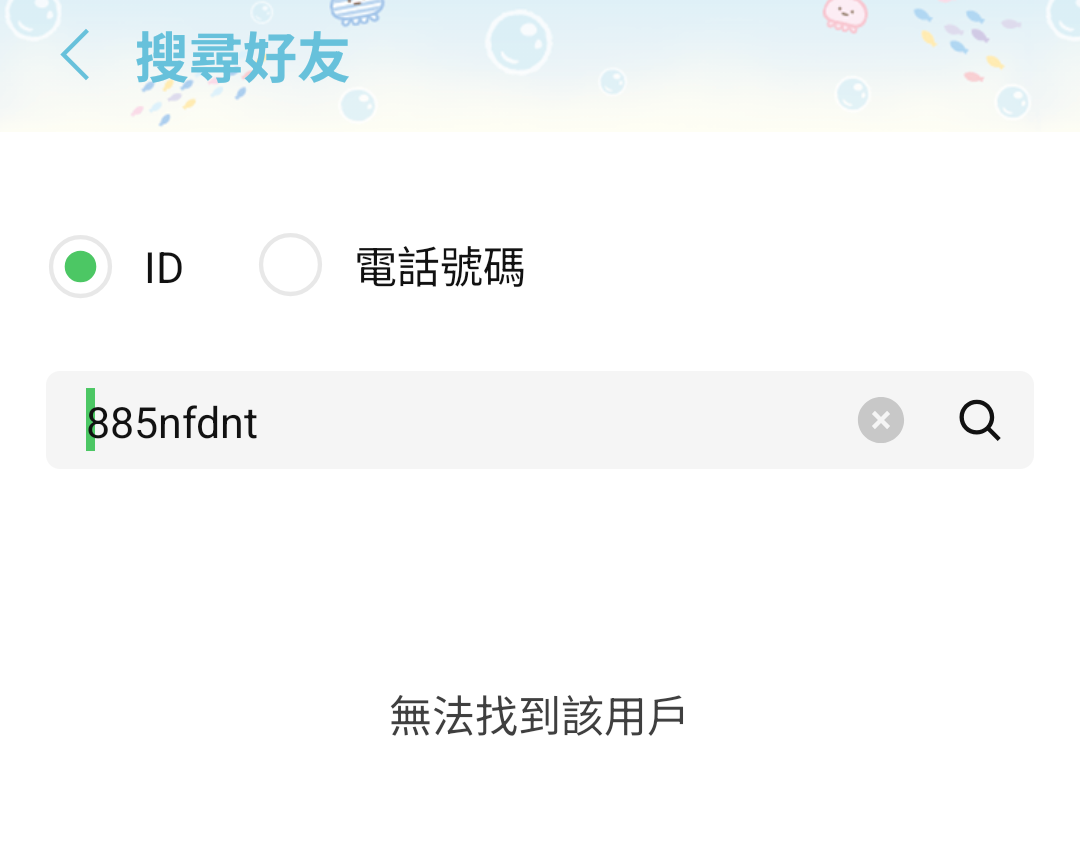Clear the search field with the X icon
This screenshot has height=849, width=1080.
(880, 420)
